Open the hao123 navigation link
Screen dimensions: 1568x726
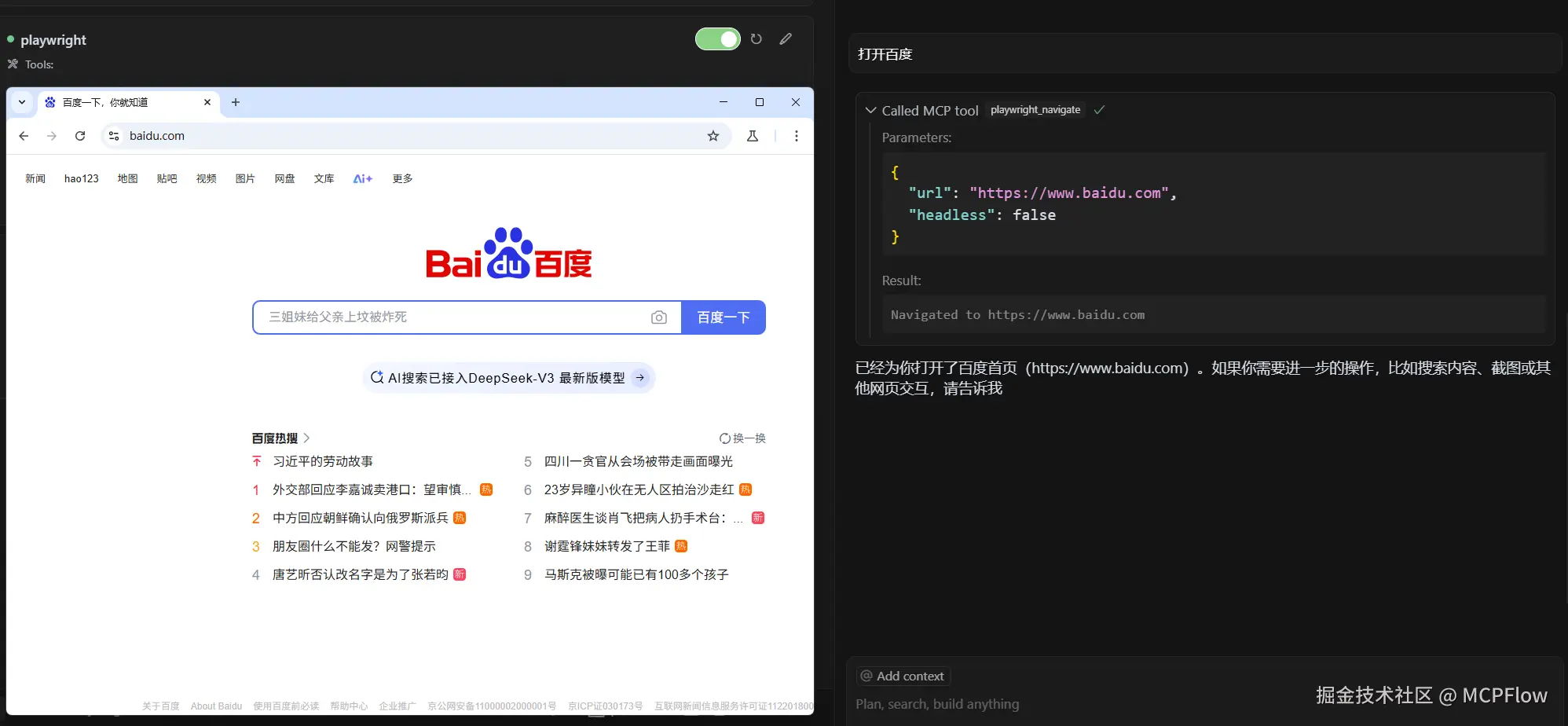coord(82,178)
